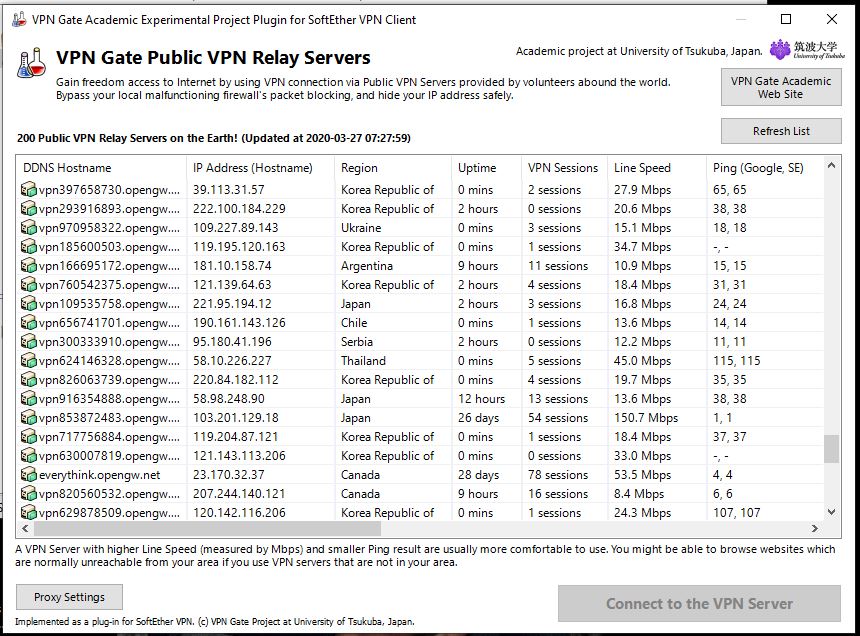
Task: Click server icon for vpn970958322 row
Action: click(x=29, y=228)
